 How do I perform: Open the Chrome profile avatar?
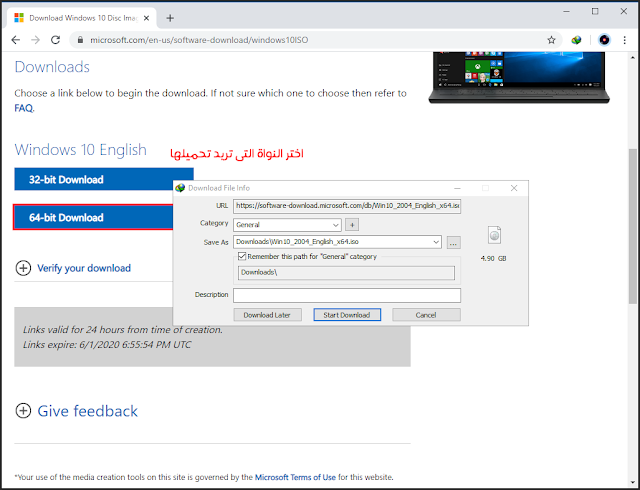[x=604, y=40]
